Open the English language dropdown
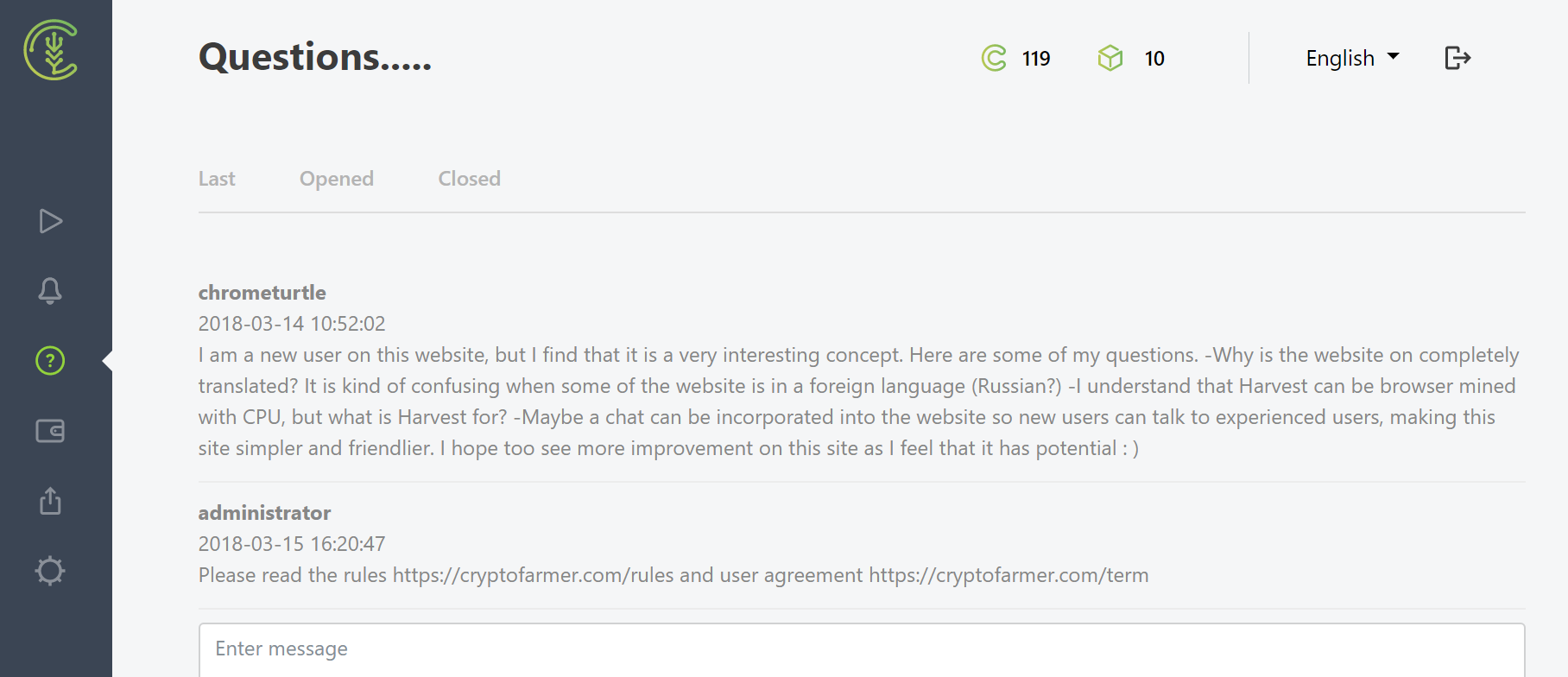 (1338, 58)
